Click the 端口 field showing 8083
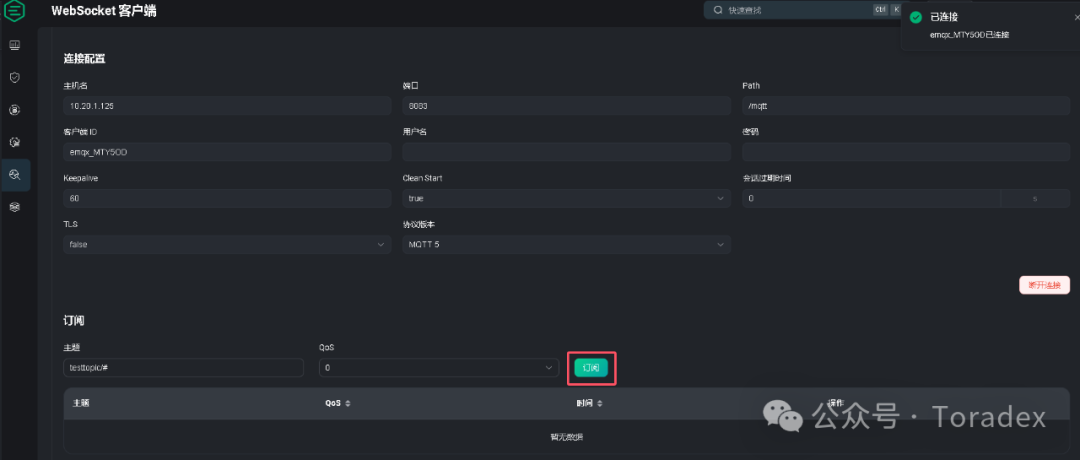 (566, 105)
